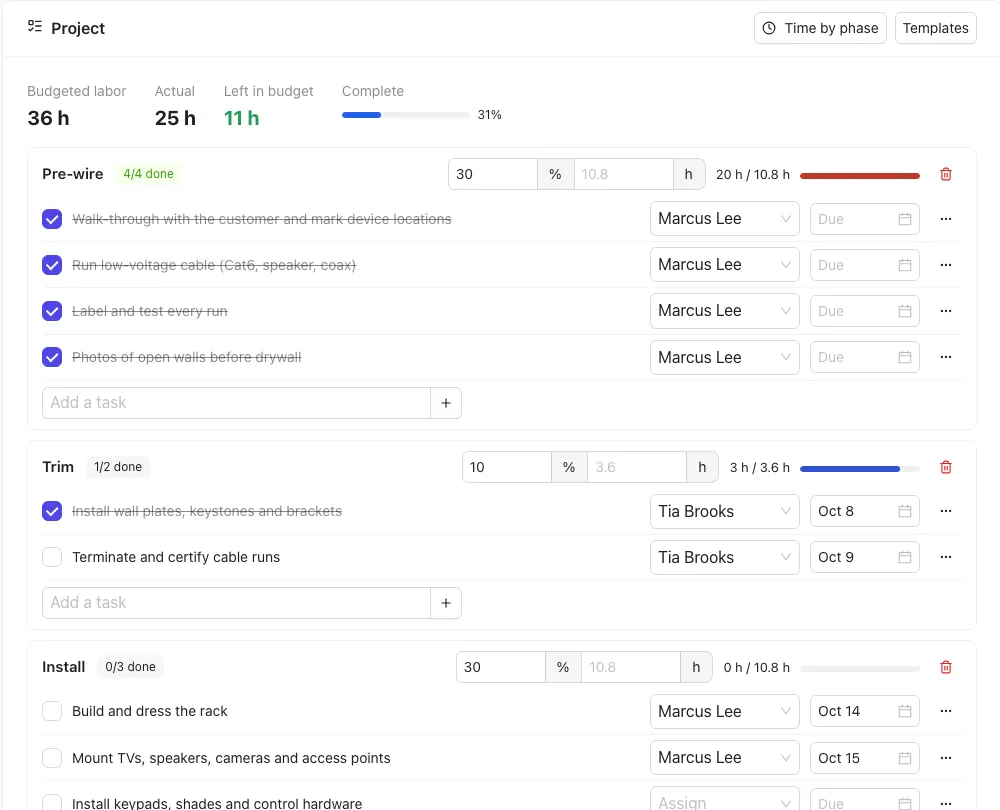Change assignee for Terminate and certify task
This screenshot has width=1000, height=810.
[724, 557]
